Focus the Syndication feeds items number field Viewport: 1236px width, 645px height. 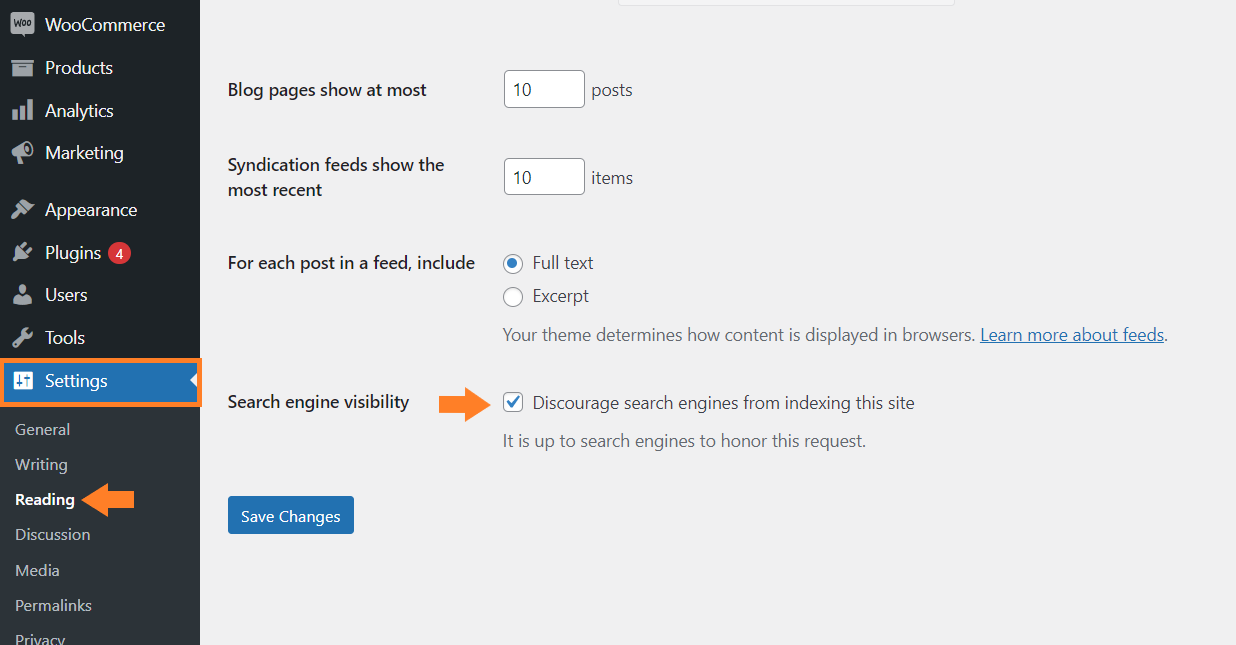point(544,177)
